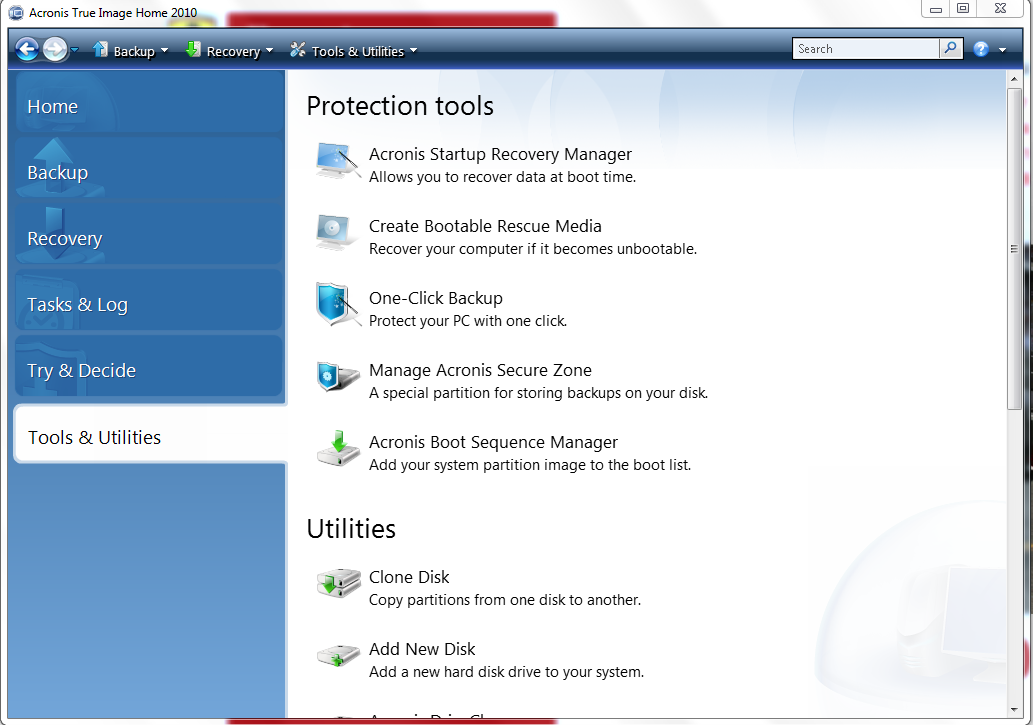Close the Acronis True Image window
Viewport: 1033px width, 725px height.
pyautogui.click(x=1001, y=9)
